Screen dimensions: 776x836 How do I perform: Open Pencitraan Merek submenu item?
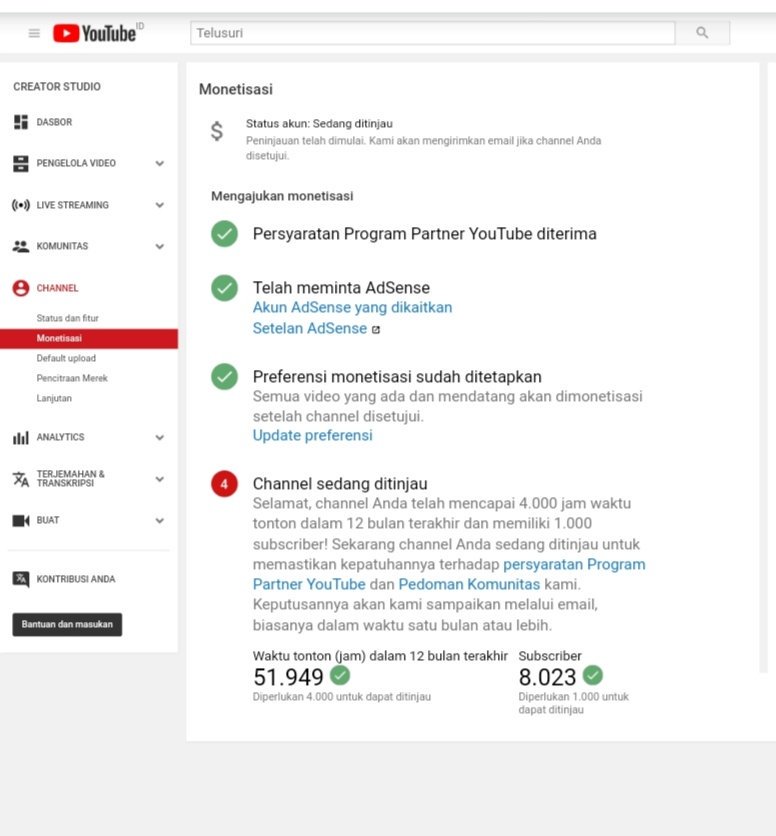pyautogui.click(x=72, y=378)
